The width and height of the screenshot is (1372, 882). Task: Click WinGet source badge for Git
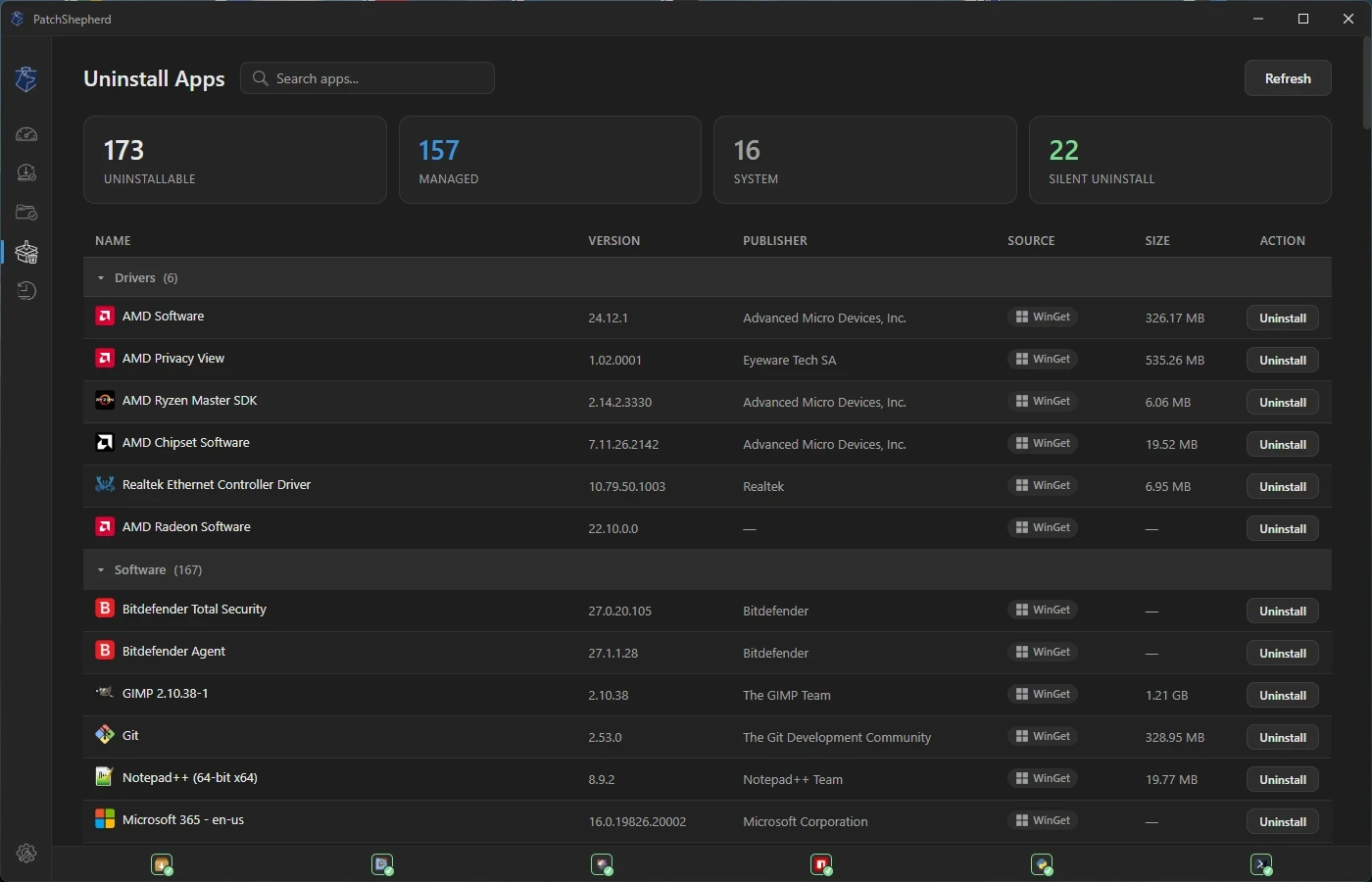click(x=1043, y=736)
